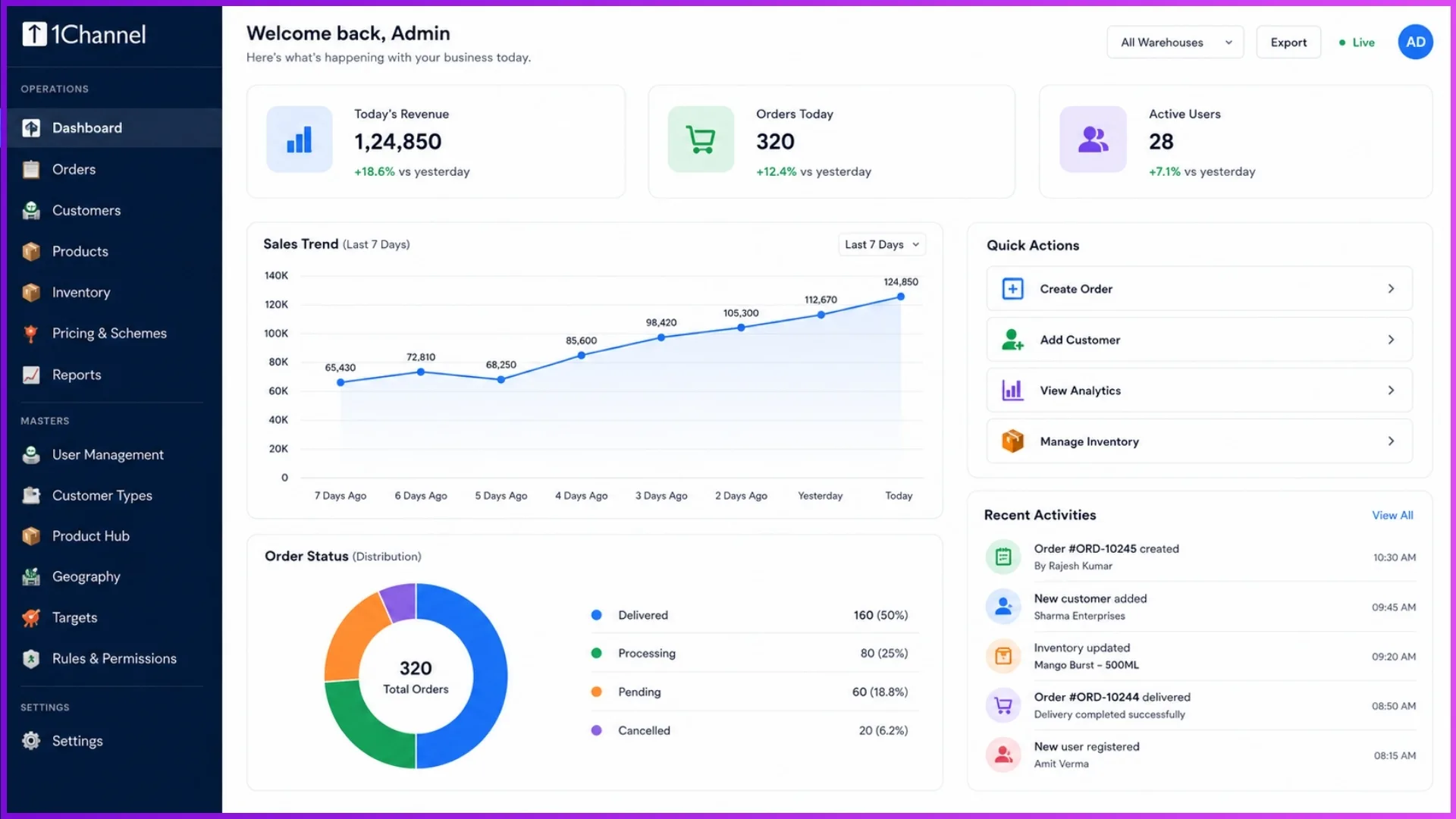1456x819 pixels.
Task: Click the Geography map icon
Action: coord(31,577)
